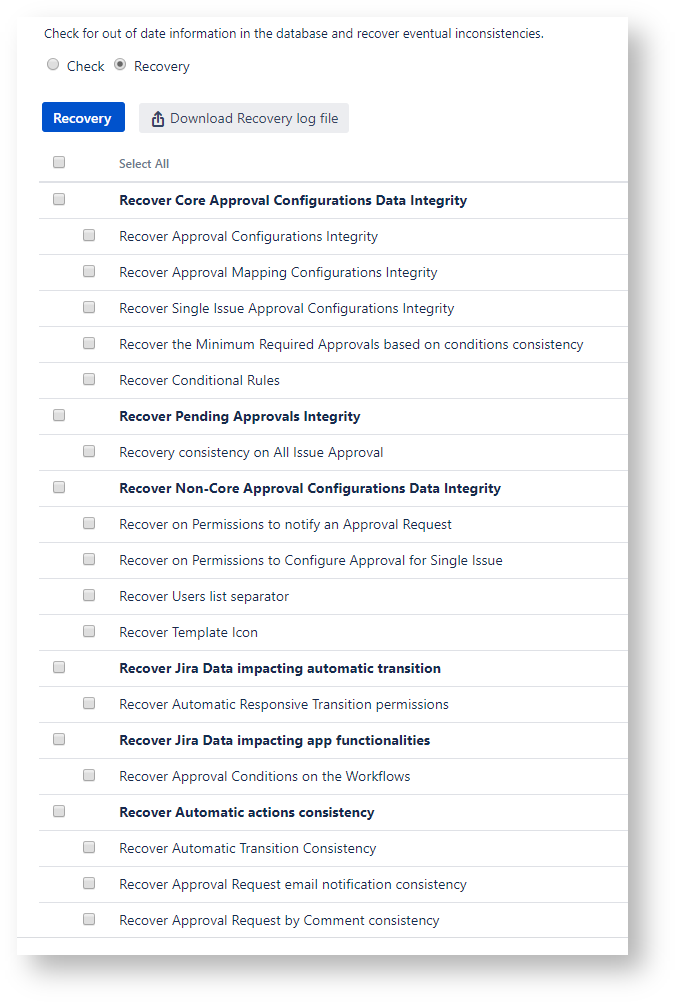Download the Recovery log file

coord(243,118)
